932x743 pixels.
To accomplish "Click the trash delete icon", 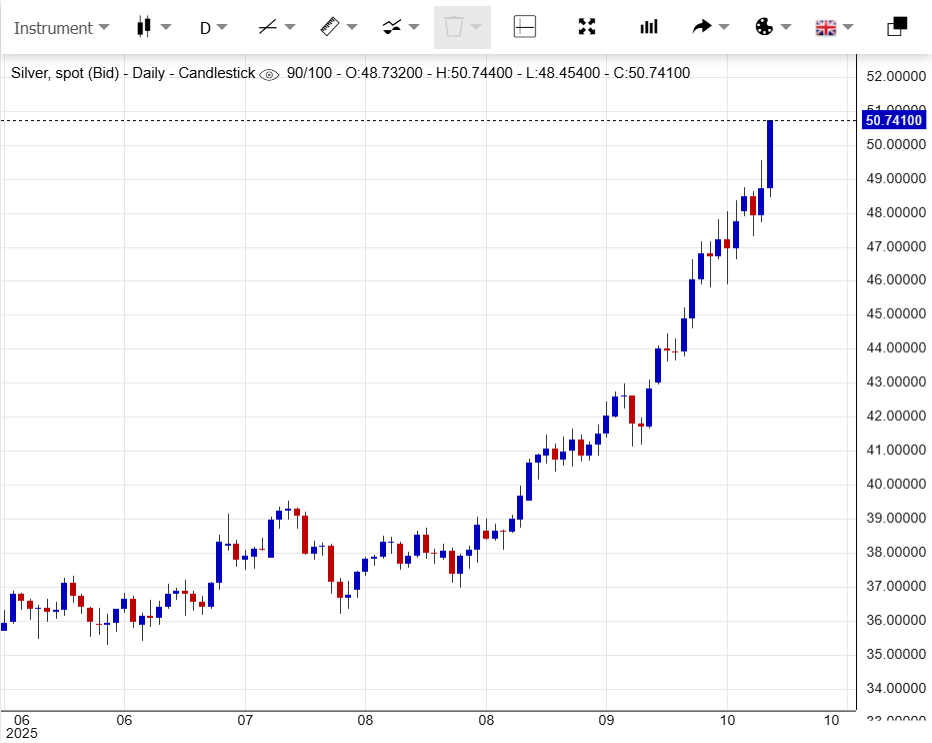I will [x=454, y=27].
